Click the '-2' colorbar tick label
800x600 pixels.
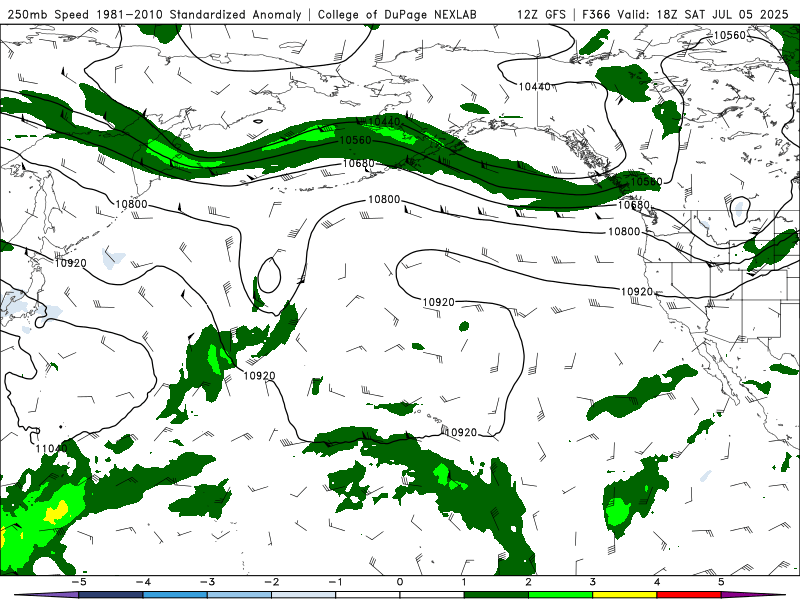click(271, 582)
